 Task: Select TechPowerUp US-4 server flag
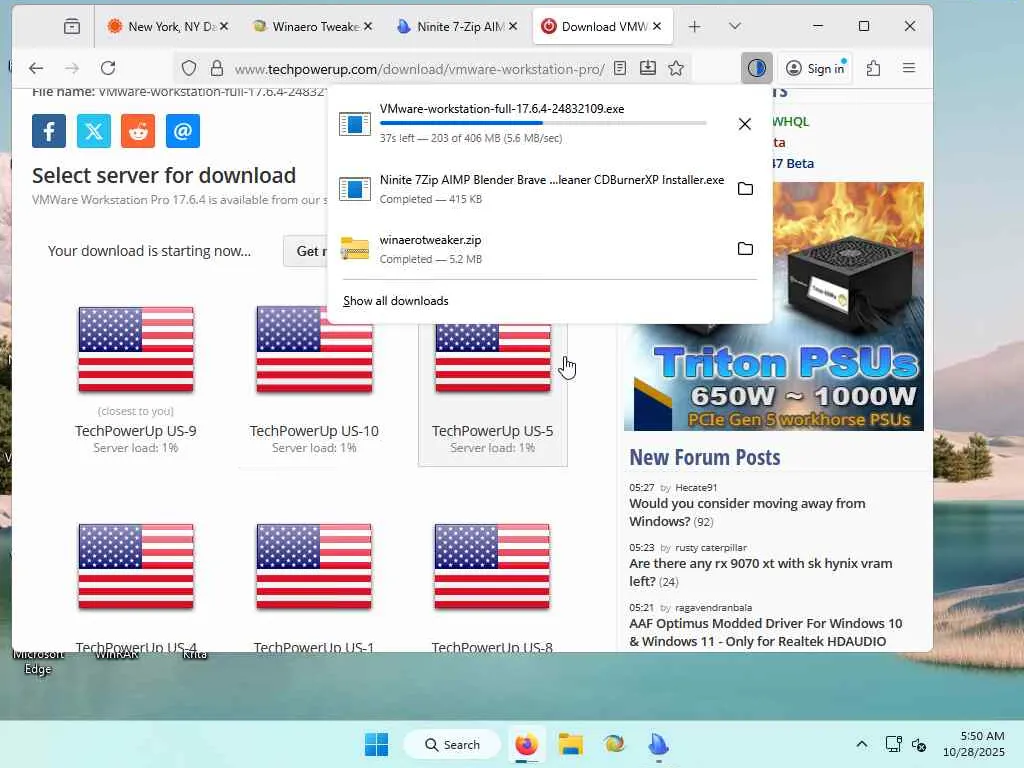pyautogui.click(x=136, y=567)
